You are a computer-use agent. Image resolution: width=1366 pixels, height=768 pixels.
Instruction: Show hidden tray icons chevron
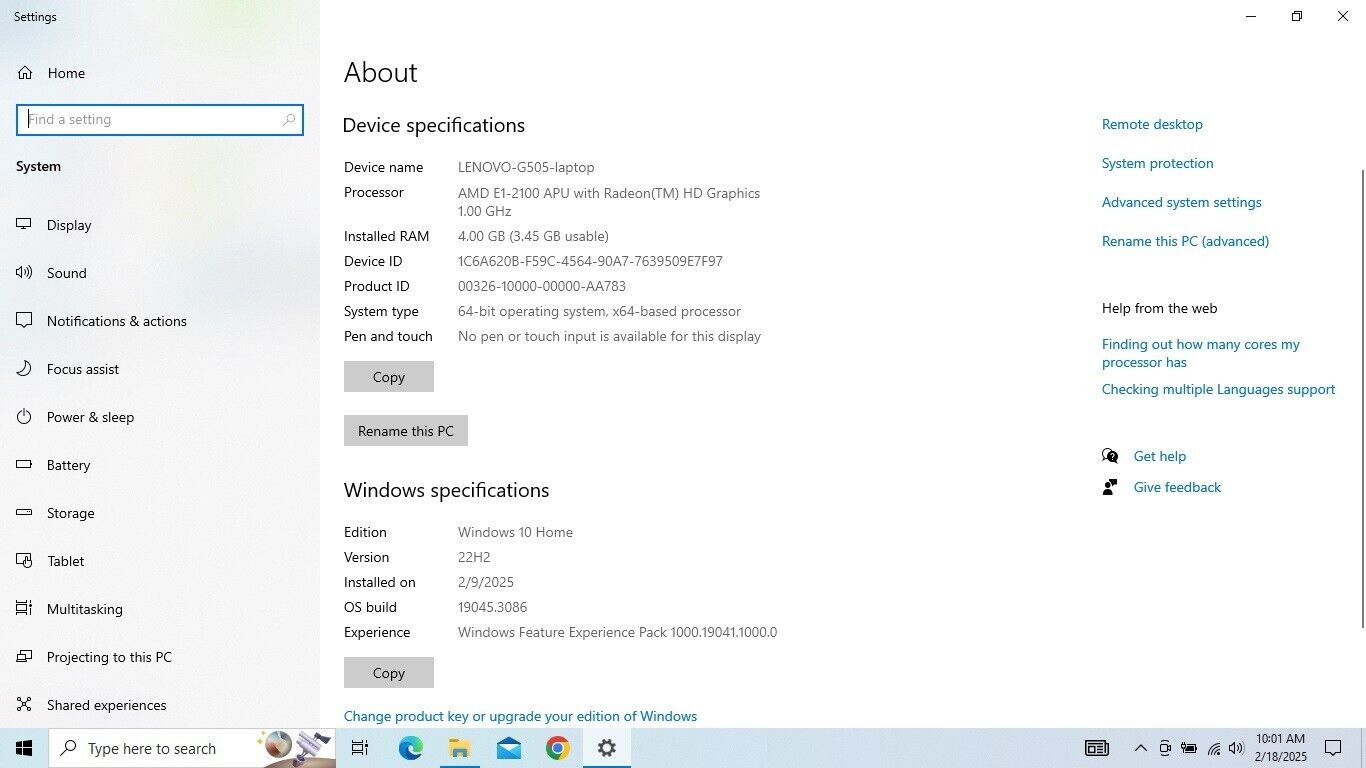click(x=1140, y=748)
